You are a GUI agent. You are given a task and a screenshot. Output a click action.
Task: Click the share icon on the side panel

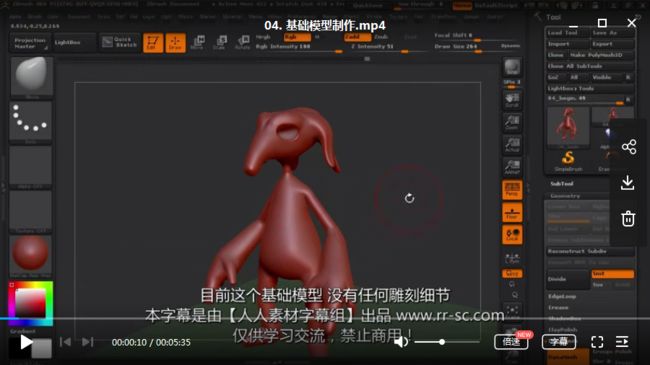tap(628, 147)
